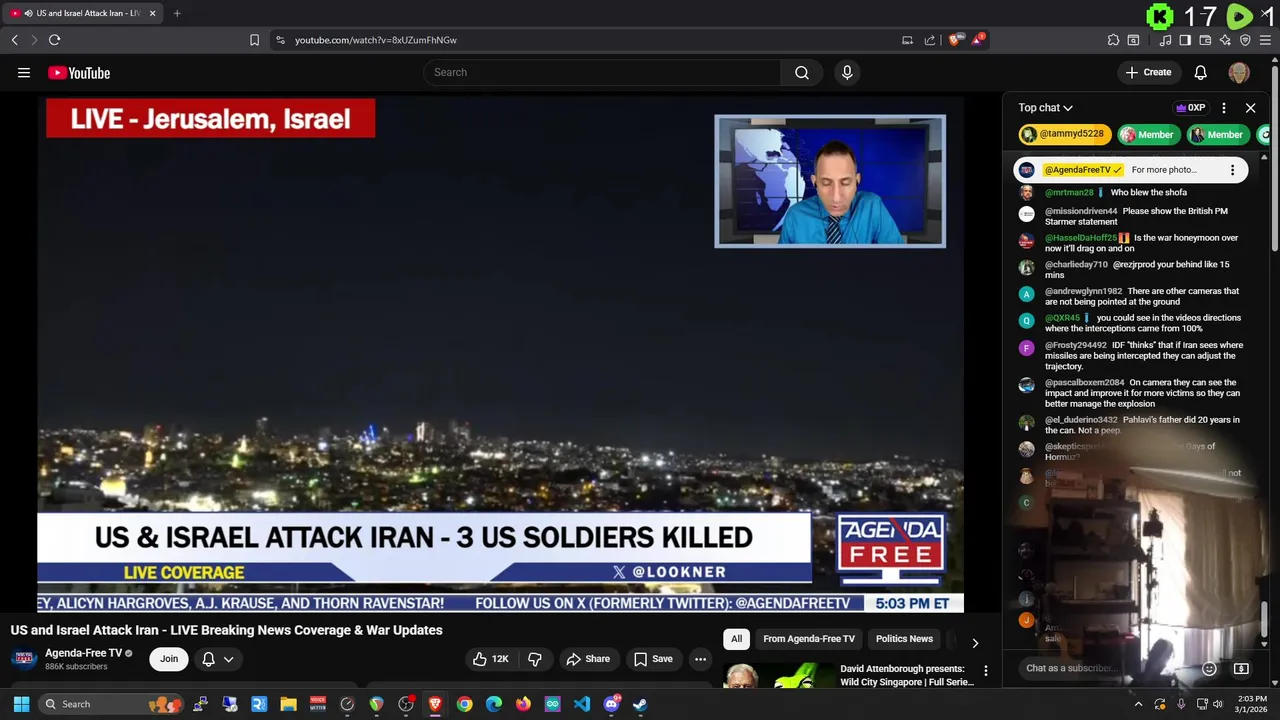Image resolution: width=1280 pixels, height=720 pixels.
Task: Open Brave Leo AI sparkle icon
Action: (1225, 40)
